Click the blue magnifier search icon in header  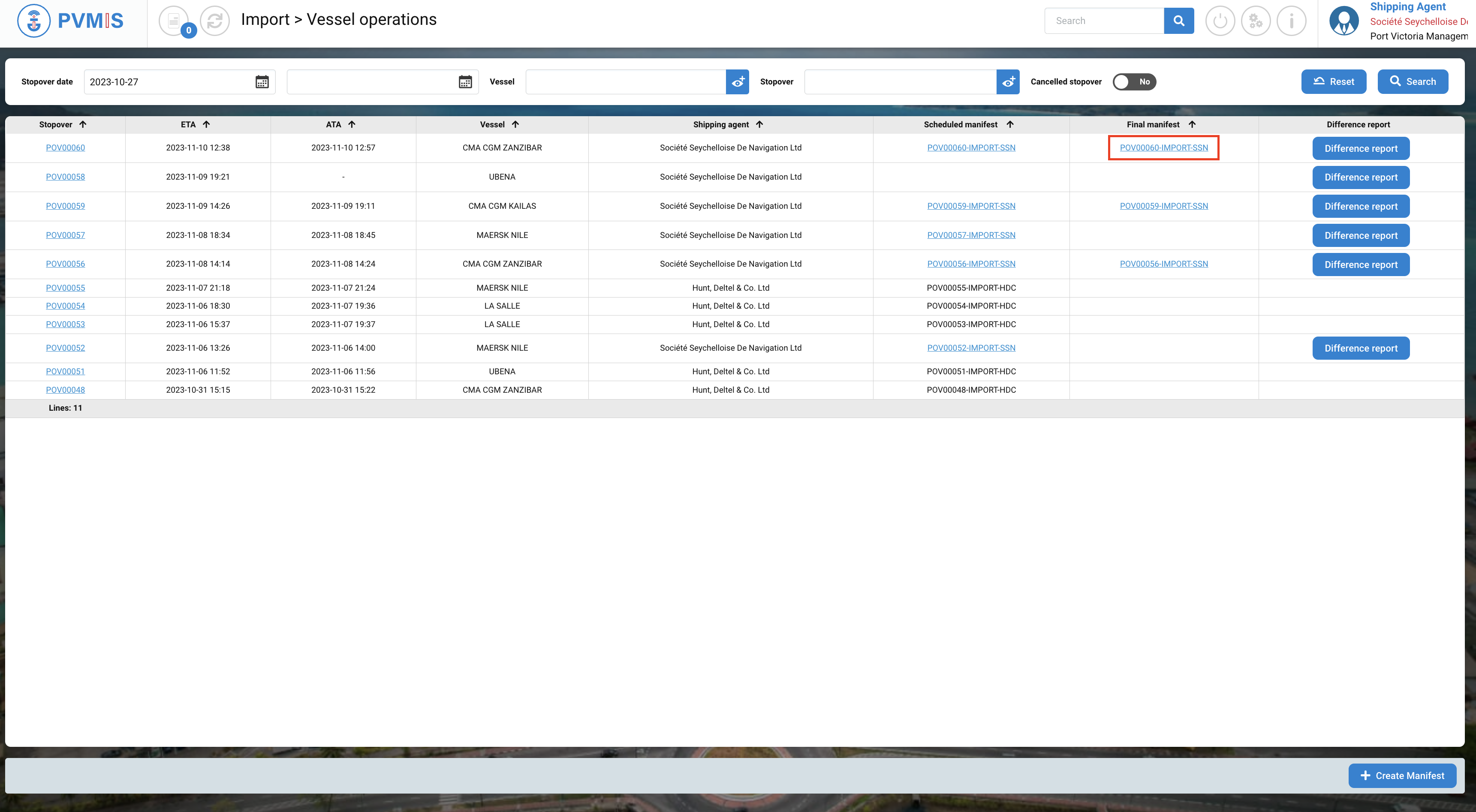[x=1179, y=21]
